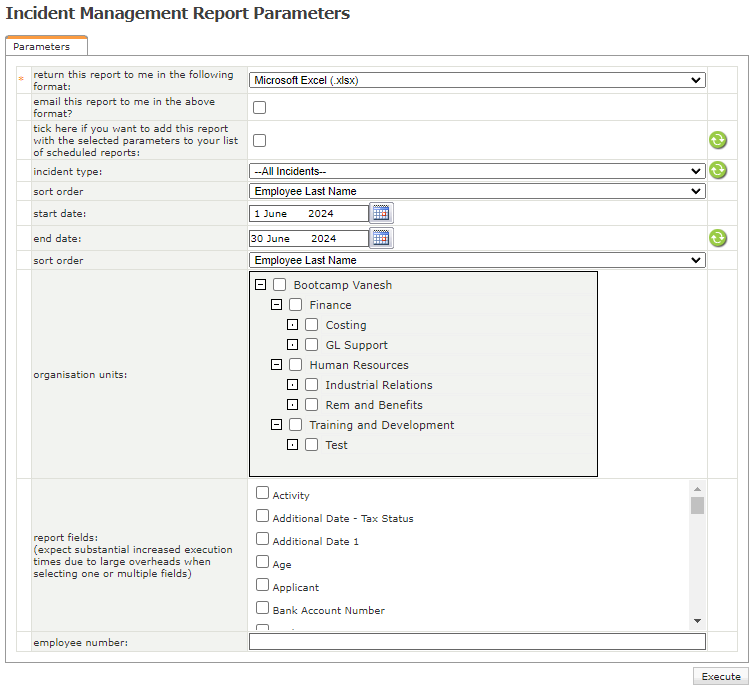Click the employee number input field
Image resolution: width=753 pixels, height=690 pixels.
476,642
